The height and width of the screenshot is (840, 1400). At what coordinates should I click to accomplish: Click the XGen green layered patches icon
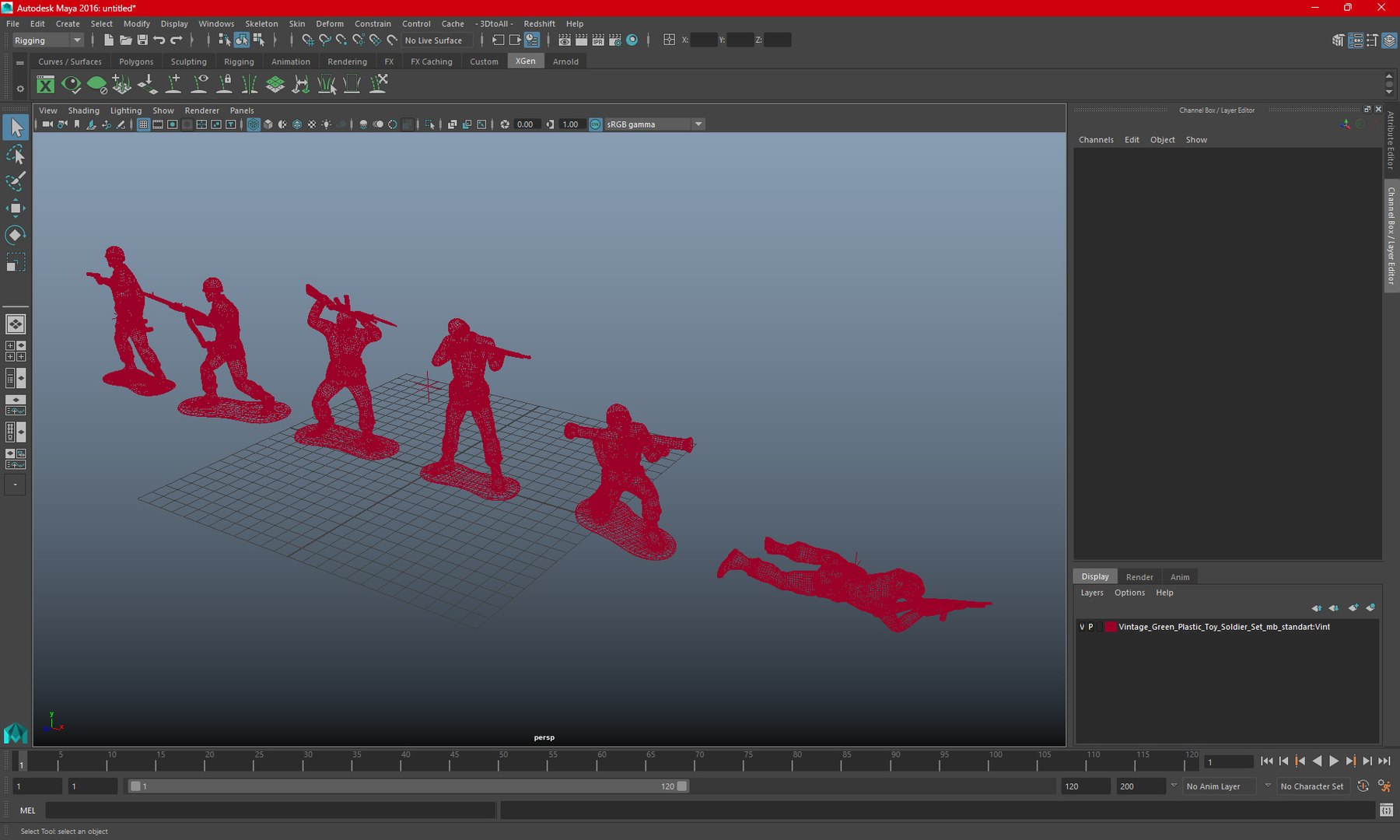(x=275, y=85)
